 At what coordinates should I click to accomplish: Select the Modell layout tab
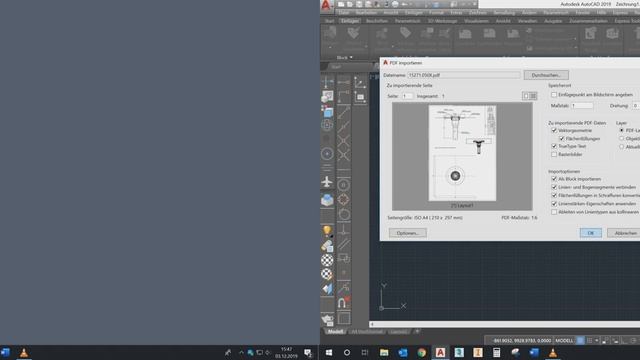[x=336, y=331]
